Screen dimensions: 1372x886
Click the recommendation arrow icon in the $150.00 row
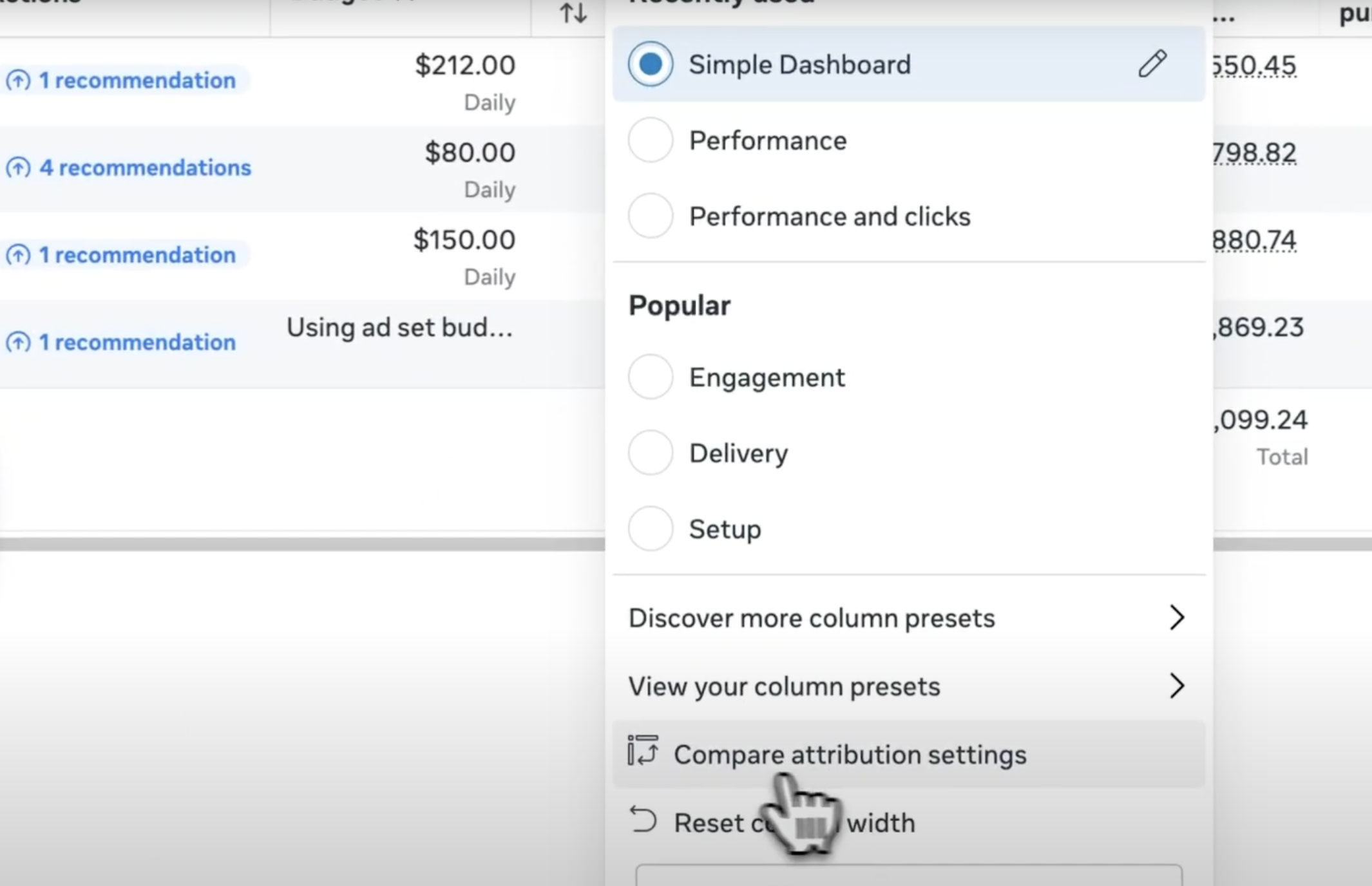point(18,255)
